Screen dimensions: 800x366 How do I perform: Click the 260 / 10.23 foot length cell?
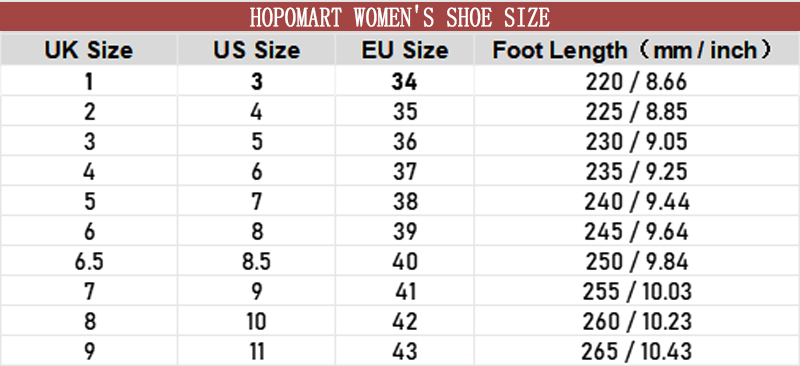tap(637, 322)
